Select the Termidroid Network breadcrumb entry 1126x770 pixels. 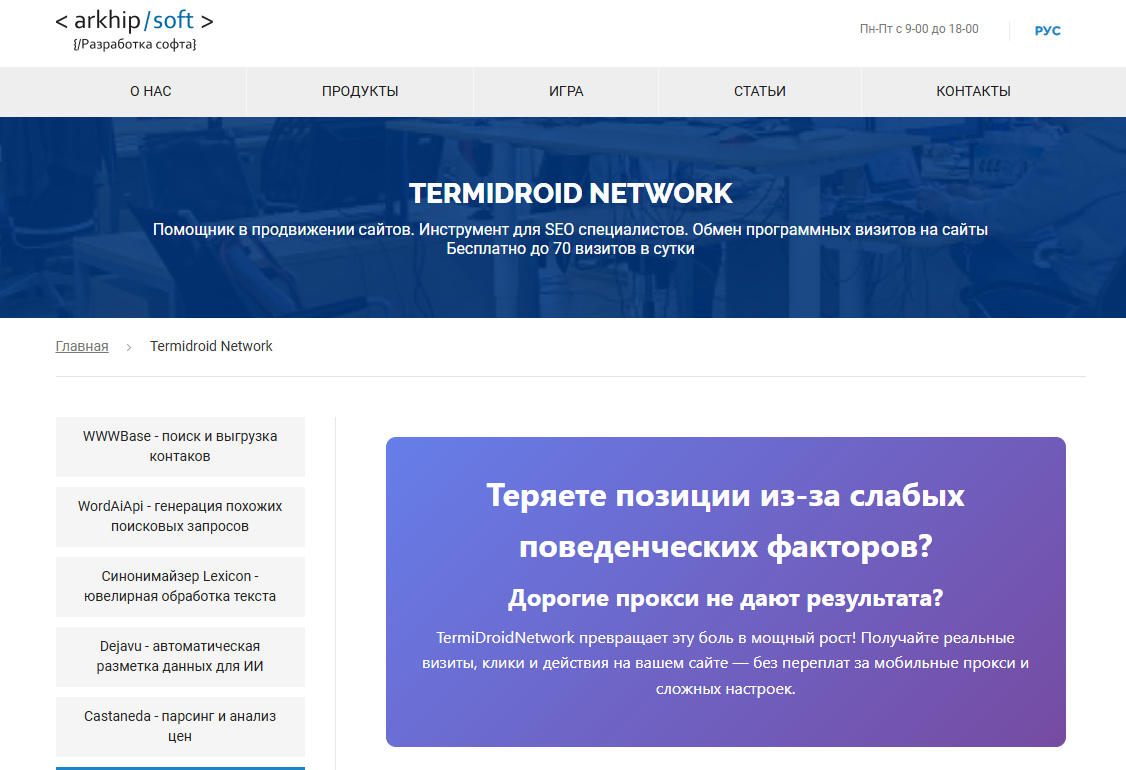point(211,346)
